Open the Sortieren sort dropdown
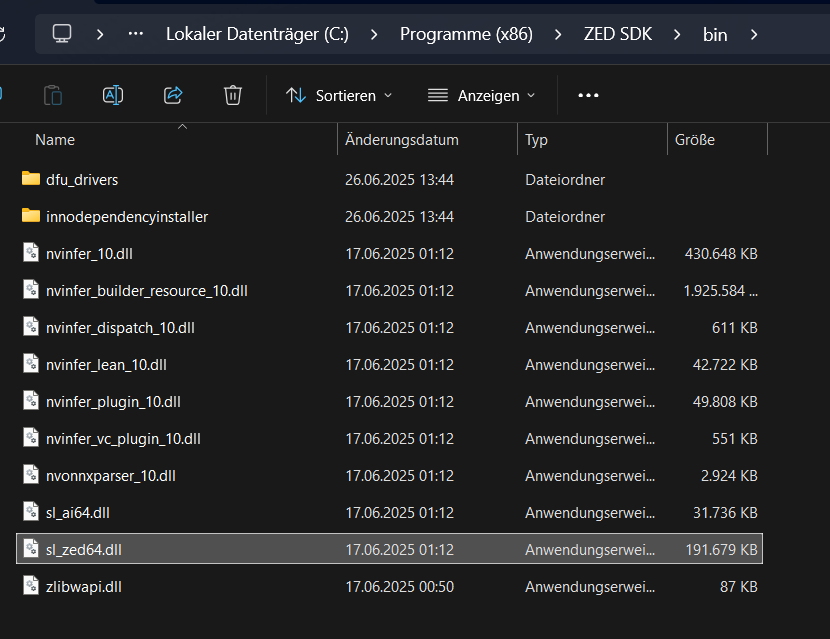Image resolution: width=830 pixels, height=639 pixels. tap(339, 96)
